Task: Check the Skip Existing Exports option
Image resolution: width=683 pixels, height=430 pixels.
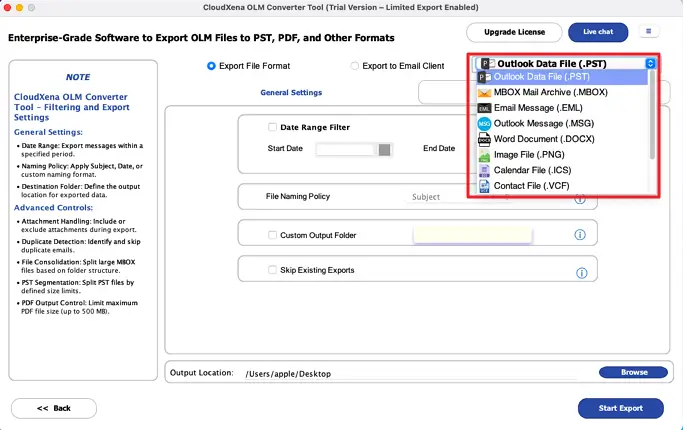Action: 272,270
